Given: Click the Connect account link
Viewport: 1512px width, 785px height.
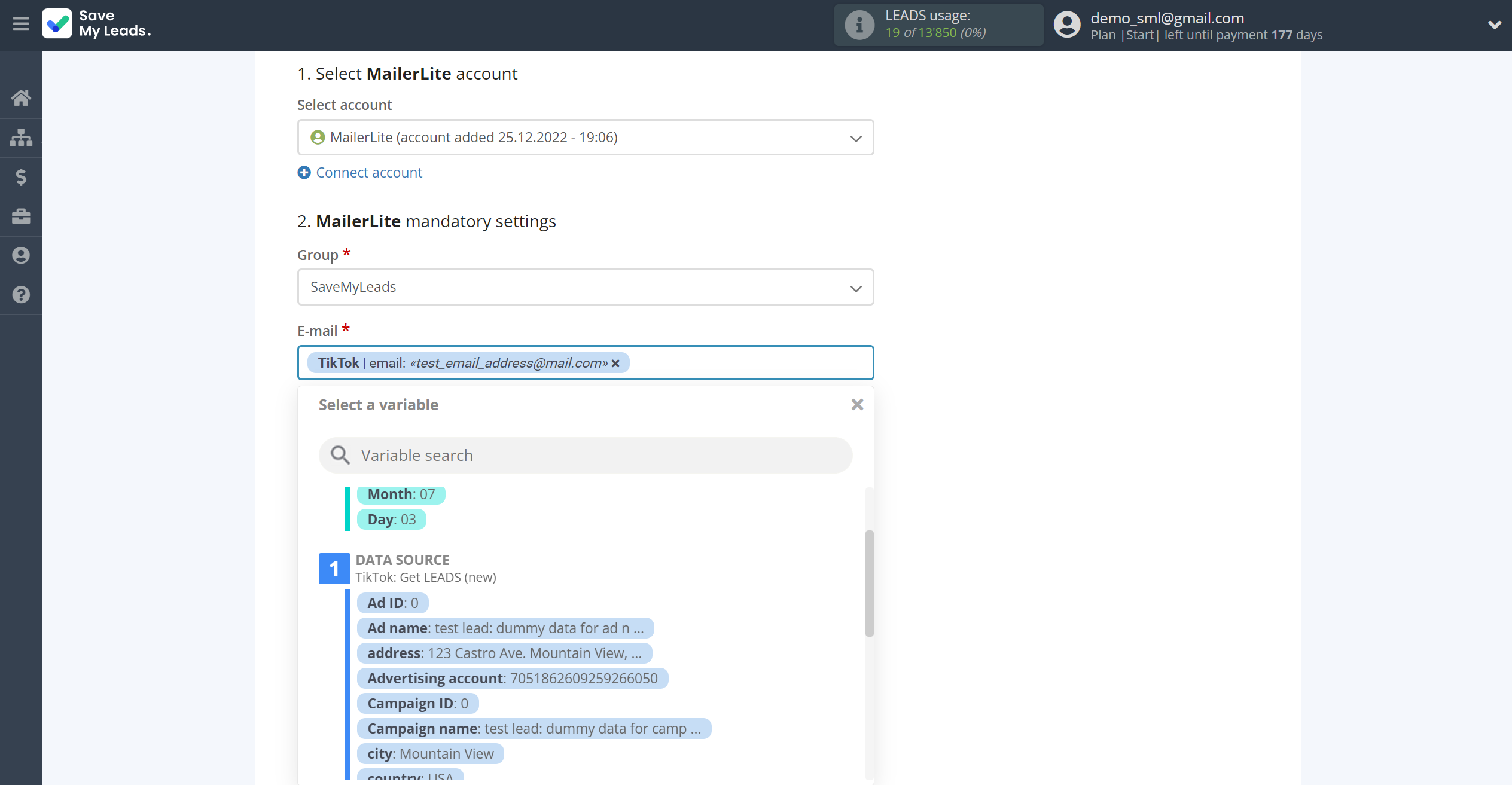Looking at the screenshot, I should (369, 173).
